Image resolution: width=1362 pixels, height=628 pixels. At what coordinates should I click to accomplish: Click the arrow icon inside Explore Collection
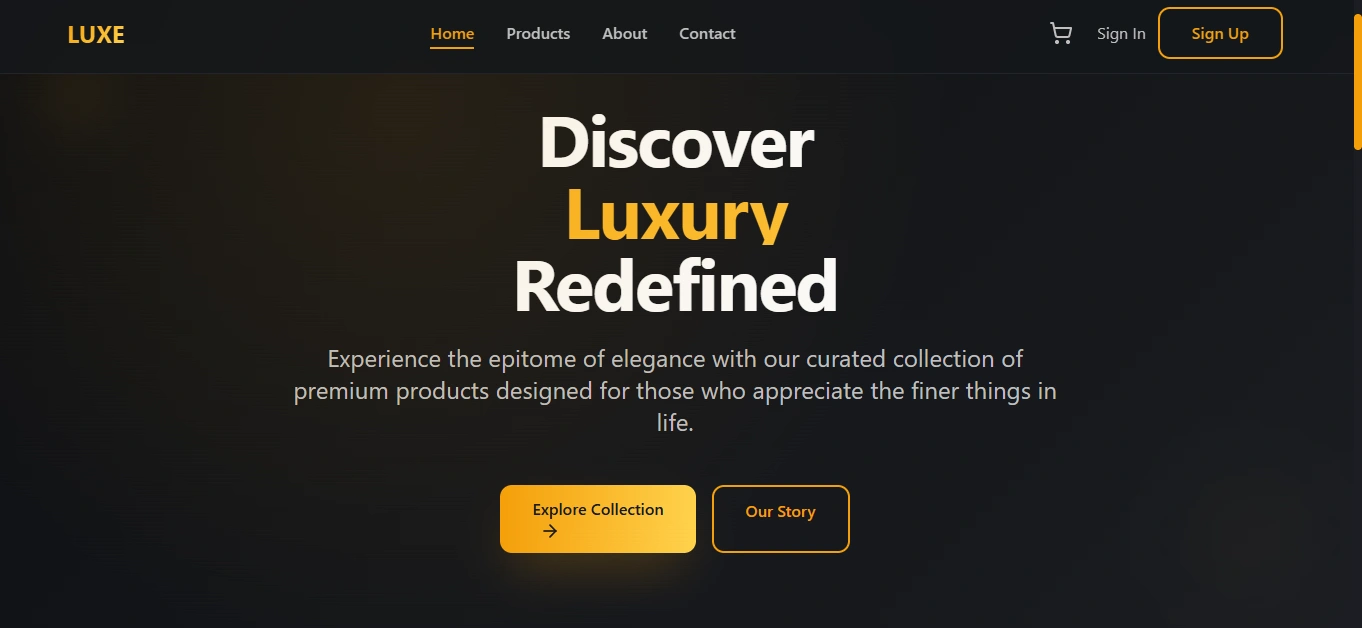550,531
